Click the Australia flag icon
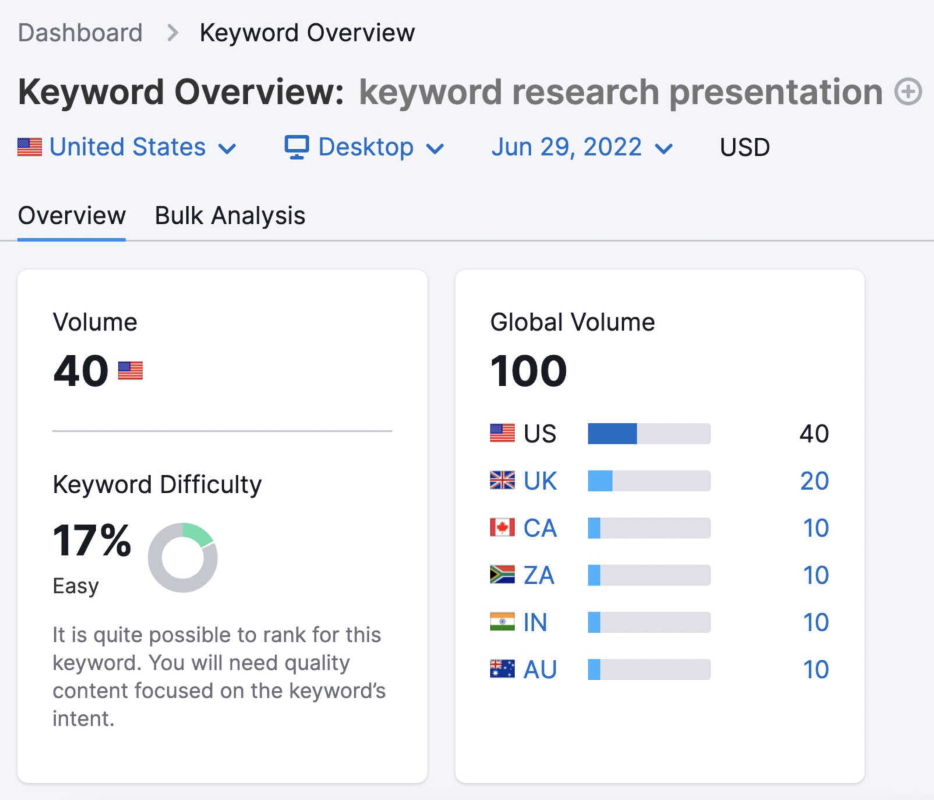This screenshot has height=800, width=934. tap(502, 669)
